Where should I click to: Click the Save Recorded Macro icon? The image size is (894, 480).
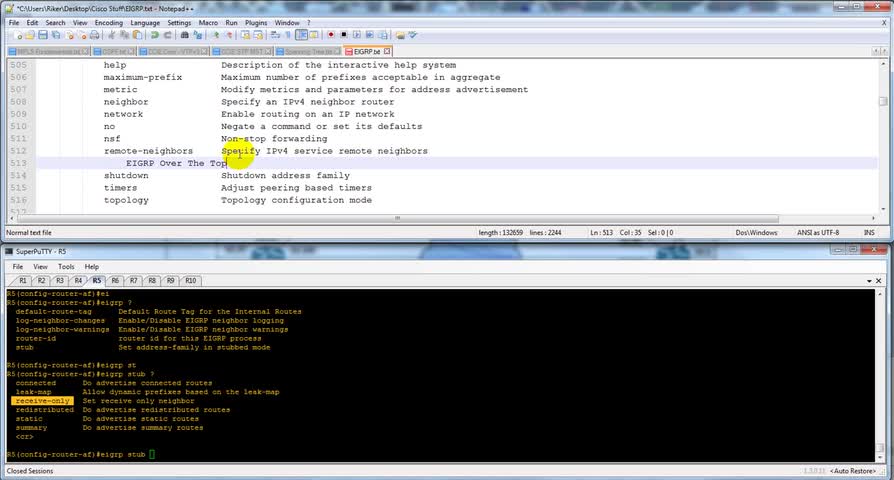click(x=383, y=35)
